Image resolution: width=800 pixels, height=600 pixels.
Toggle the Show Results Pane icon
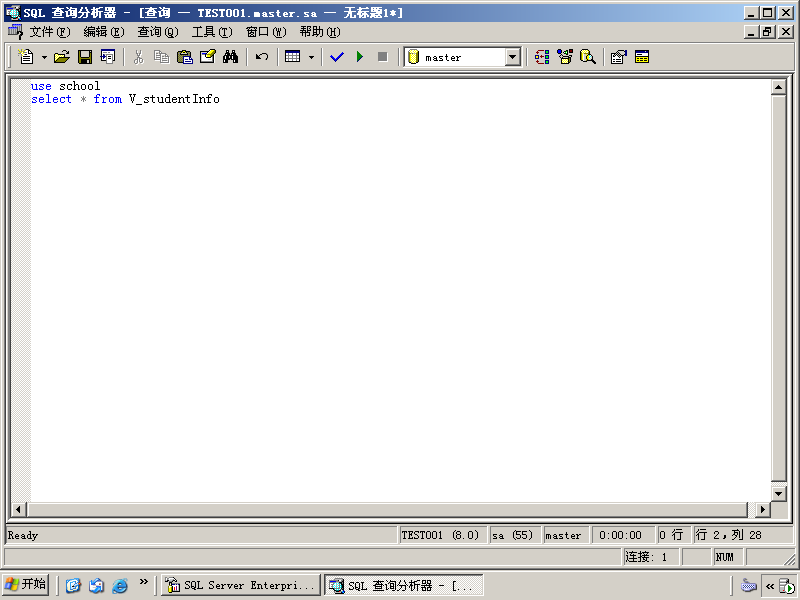pyautogui.click(x=642, y=57)
